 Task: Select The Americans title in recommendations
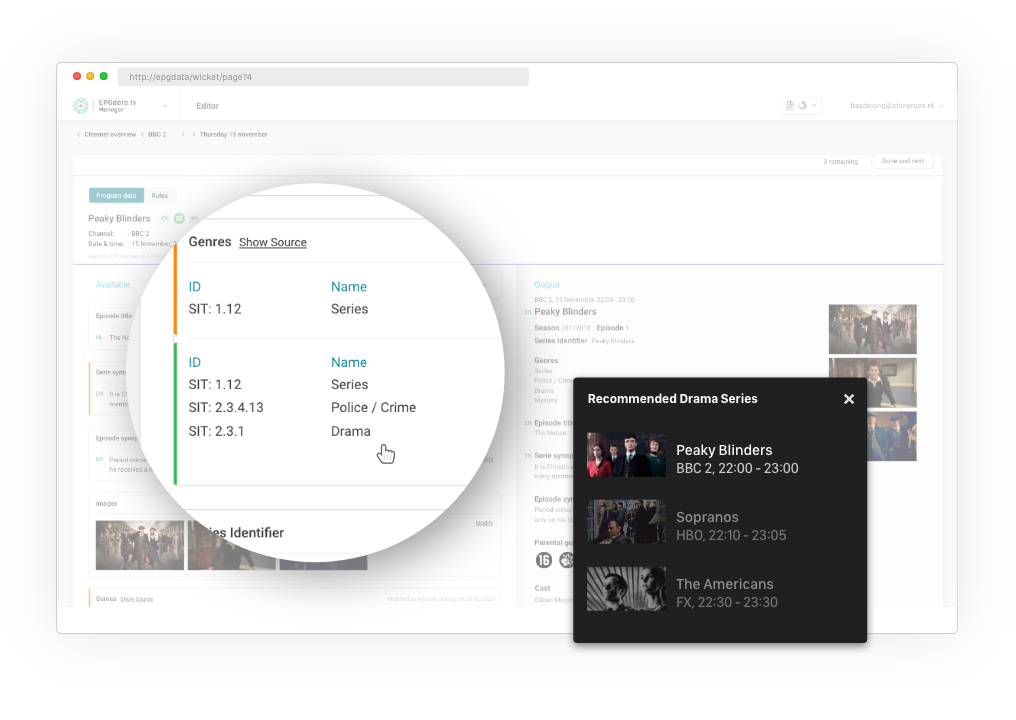724,584
